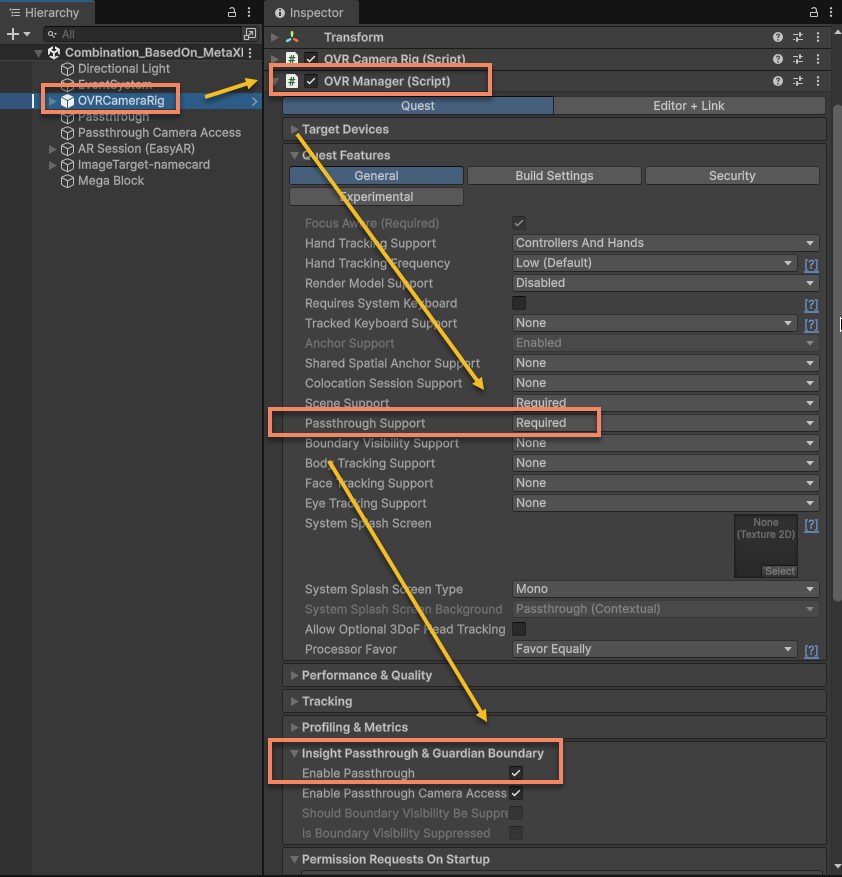Click the Mega Block cube icon
This screenshot has height=877, width=842.
67,181
